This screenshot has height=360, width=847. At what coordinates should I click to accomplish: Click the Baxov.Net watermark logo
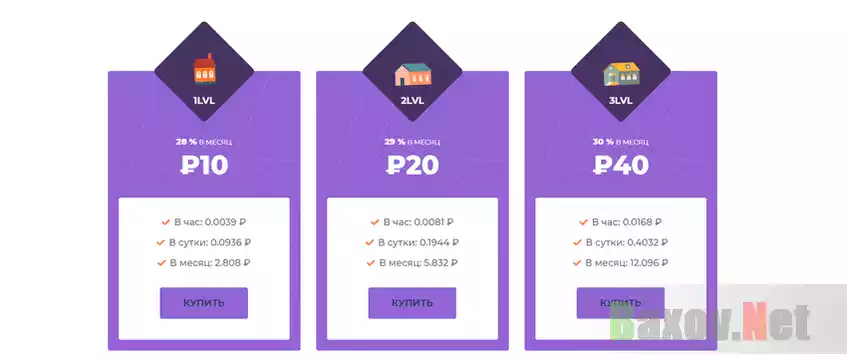click(710, 323)
